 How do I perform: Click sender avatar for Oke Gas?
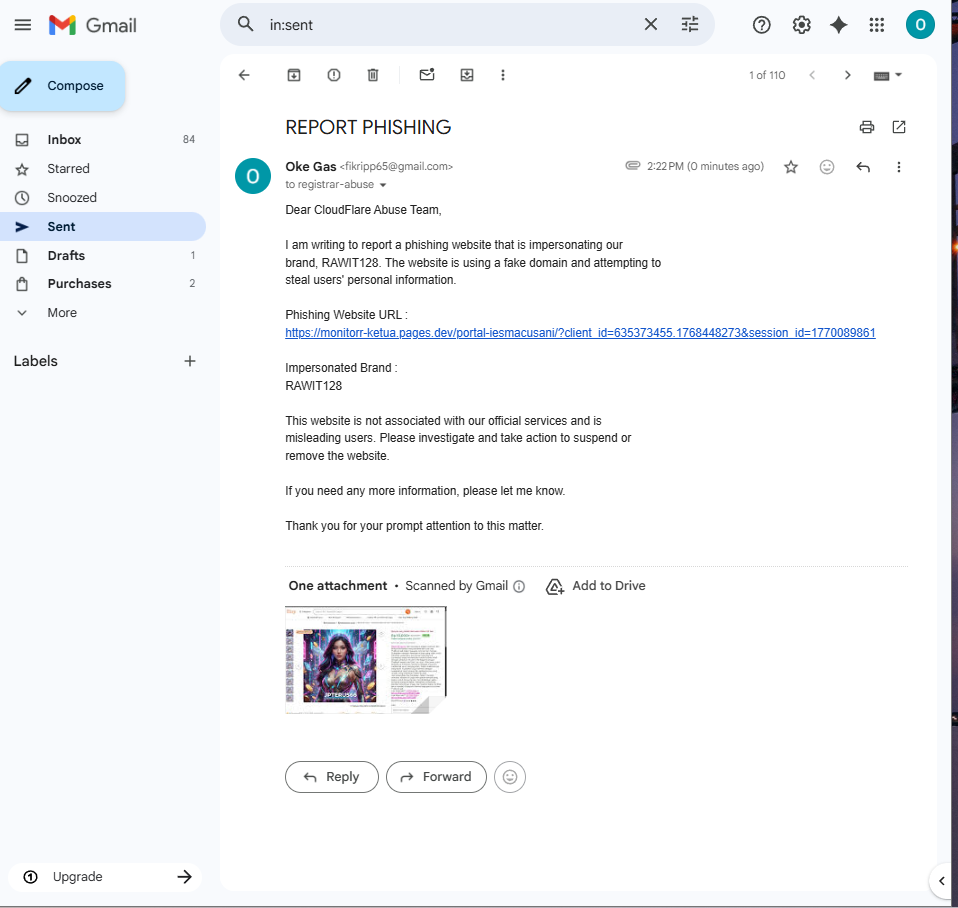[253, 176]
